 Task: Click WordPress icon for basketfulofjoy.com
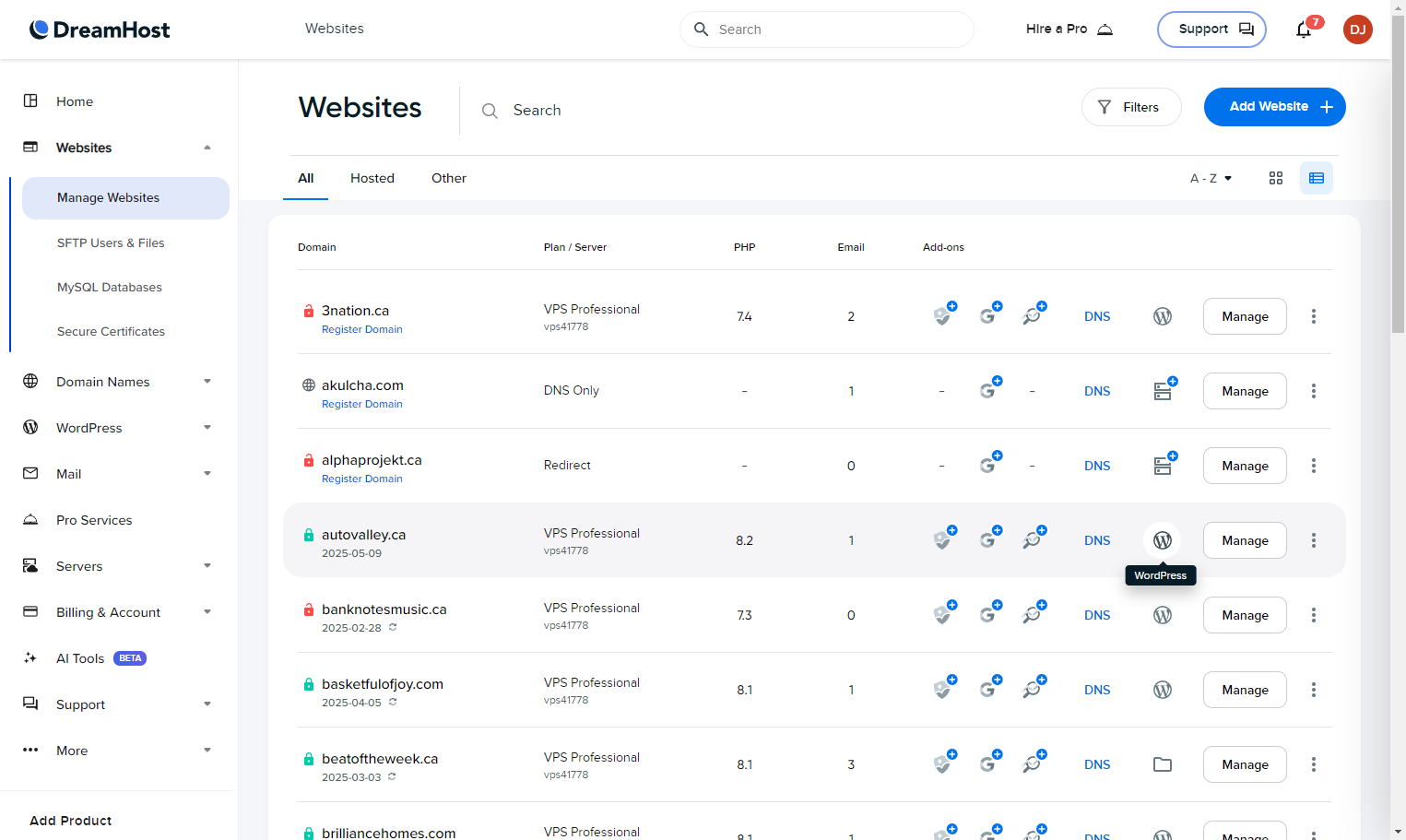coord(1163,690)
